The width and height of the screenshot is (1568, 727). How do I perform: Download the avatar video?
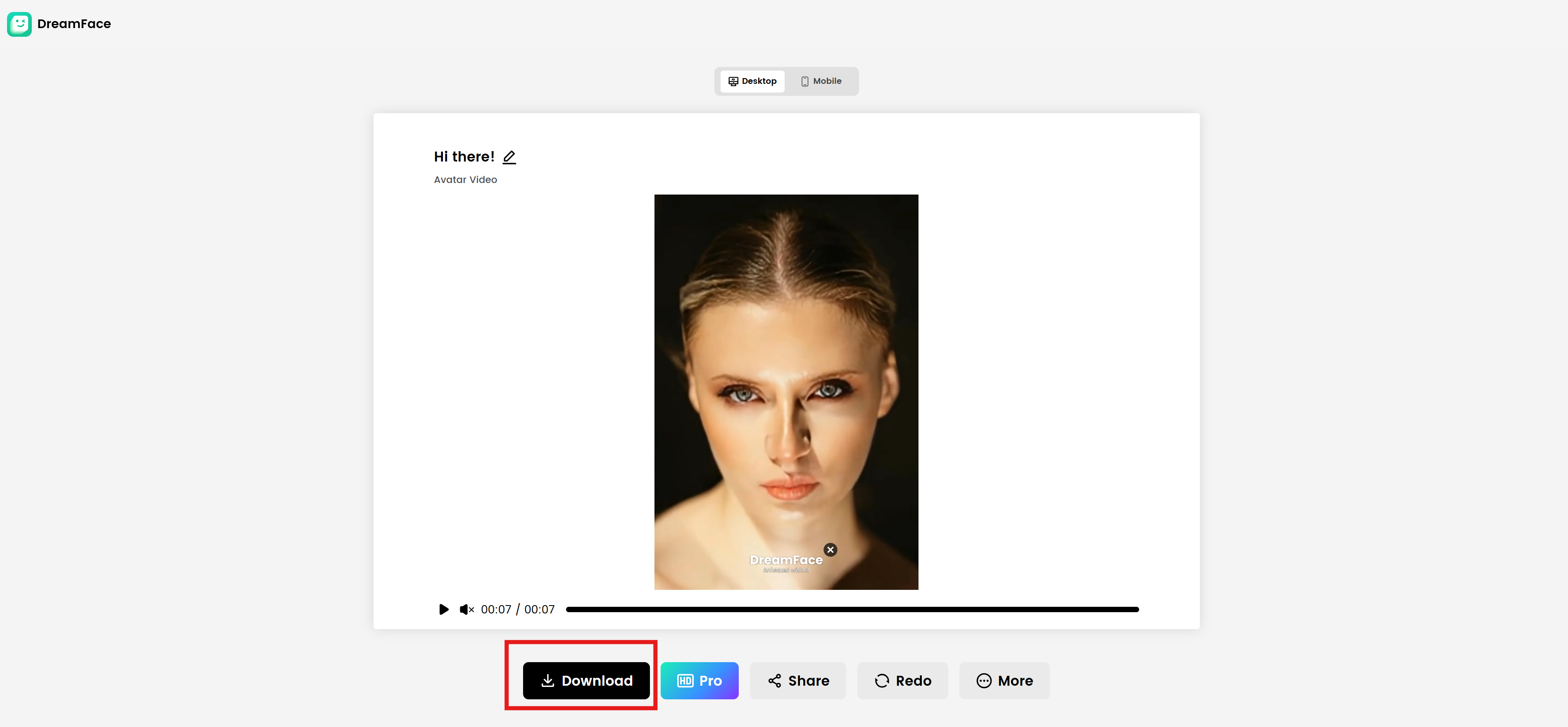pyautogui.click(x=586, y=681)
